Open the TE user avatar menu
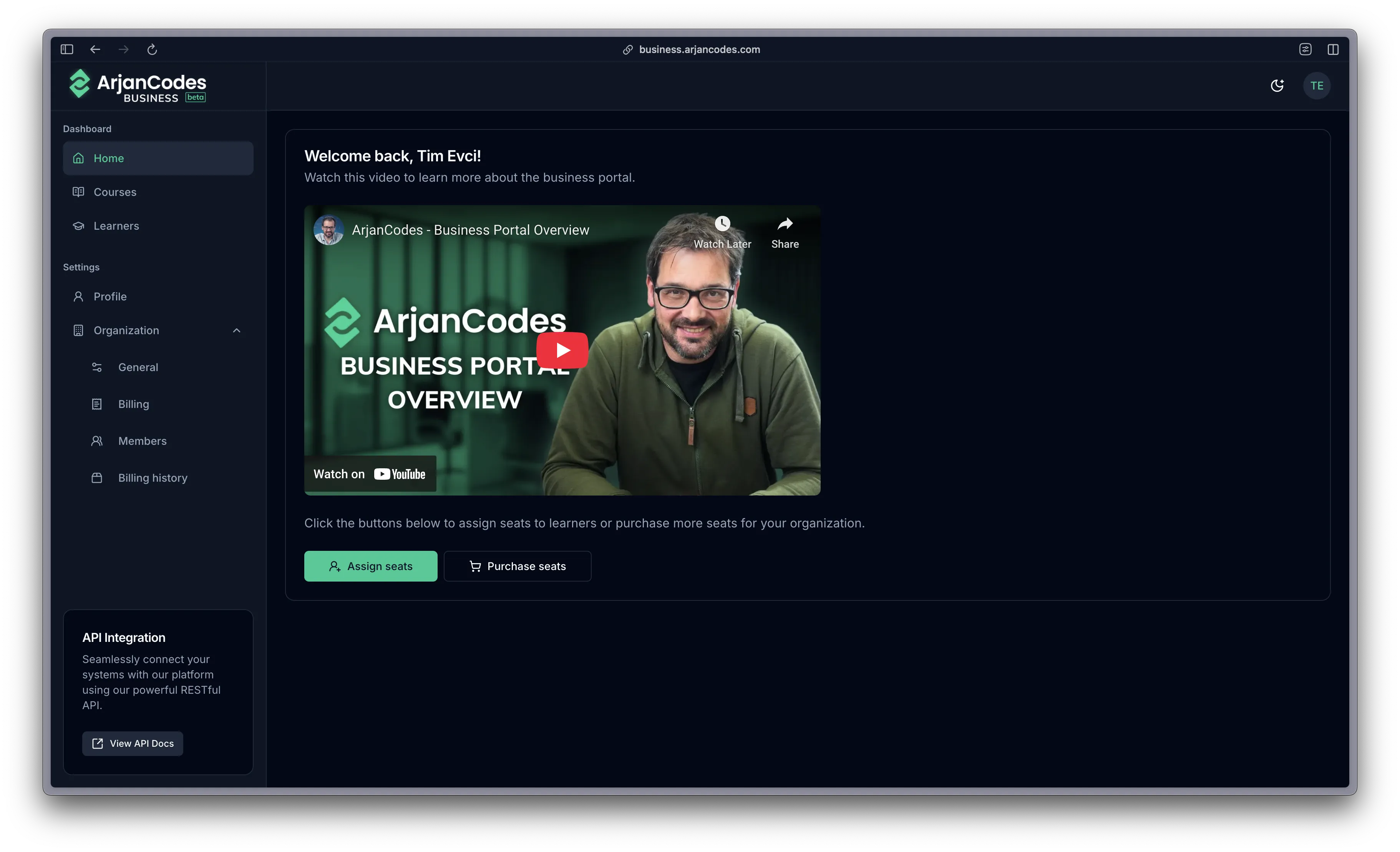Screen dimensions: 1400x852 pos(1317,85)
